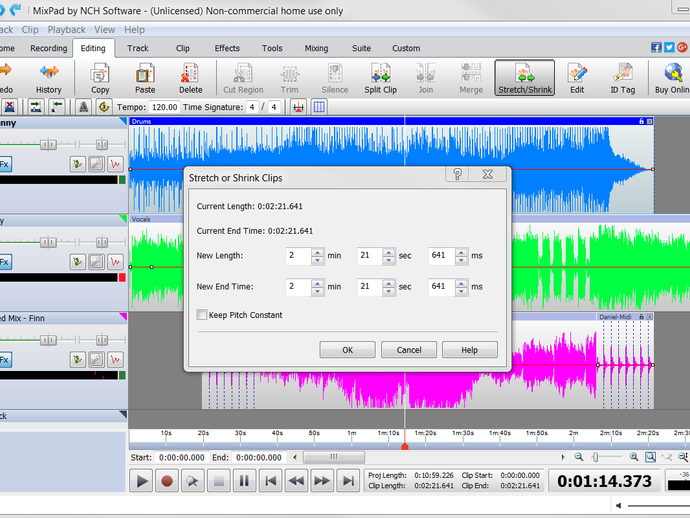Open the Mixing tab
Viewport: 690px width, 518px height.
click(316, 48)
